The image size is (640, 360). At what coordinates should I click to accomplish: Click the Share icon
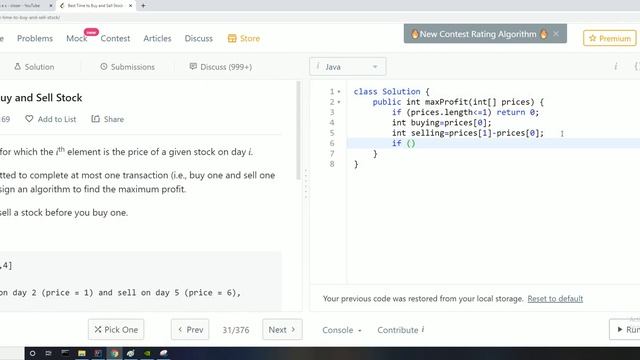96,119
